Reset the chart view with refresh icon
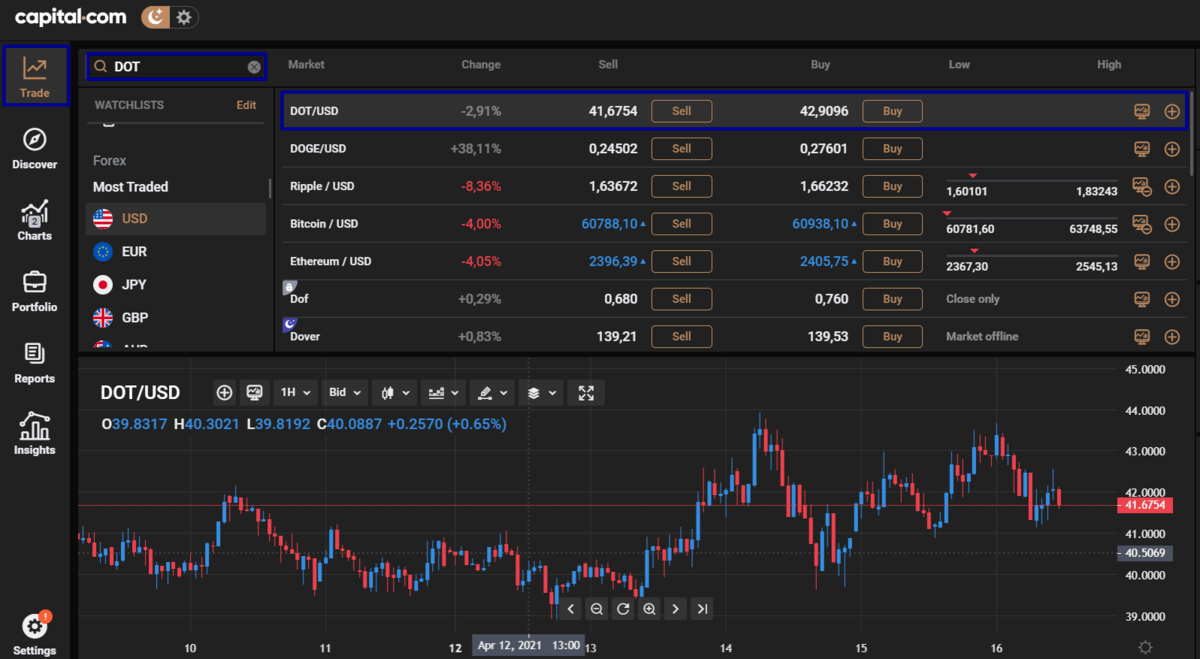Image resolution: width=1200 pixels, height=659 pixels. (x=623, y=608)
